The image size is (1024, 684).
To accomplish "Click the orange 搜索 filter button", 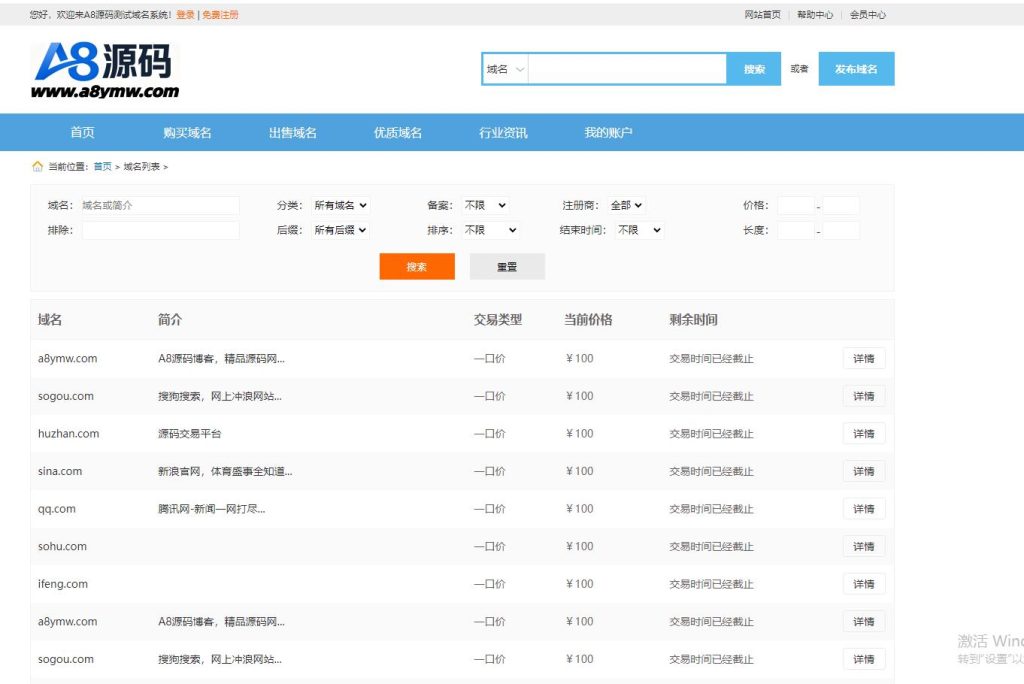I will 417,267.
